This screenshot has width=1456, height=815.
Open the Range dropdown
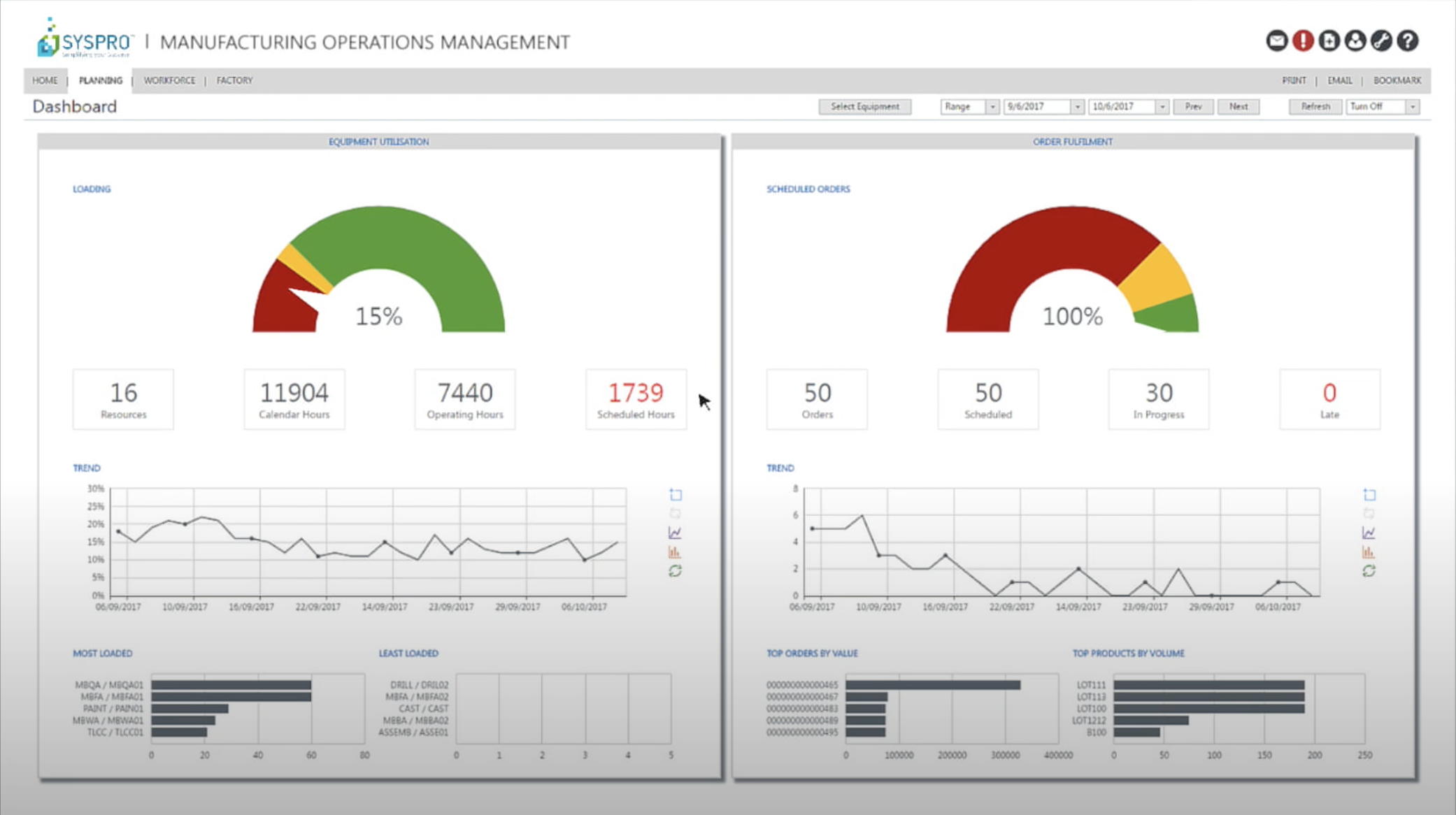(x=994, y=106)
